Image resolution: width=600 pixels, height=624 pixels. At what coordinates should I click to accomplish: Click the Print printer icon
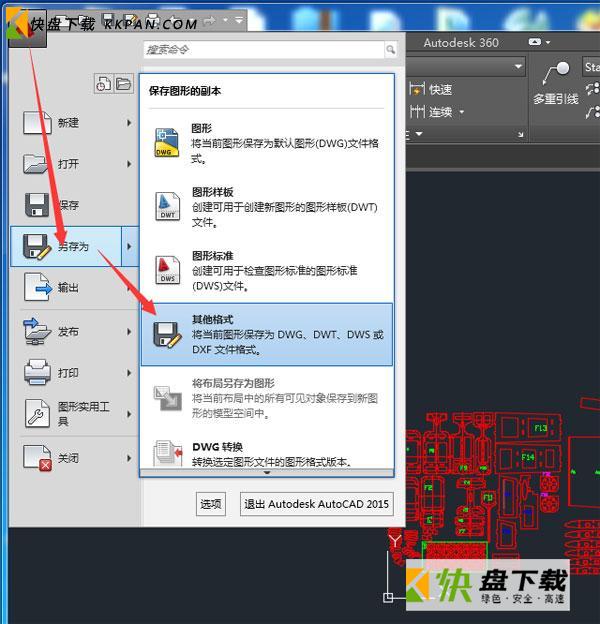point(37,372)
